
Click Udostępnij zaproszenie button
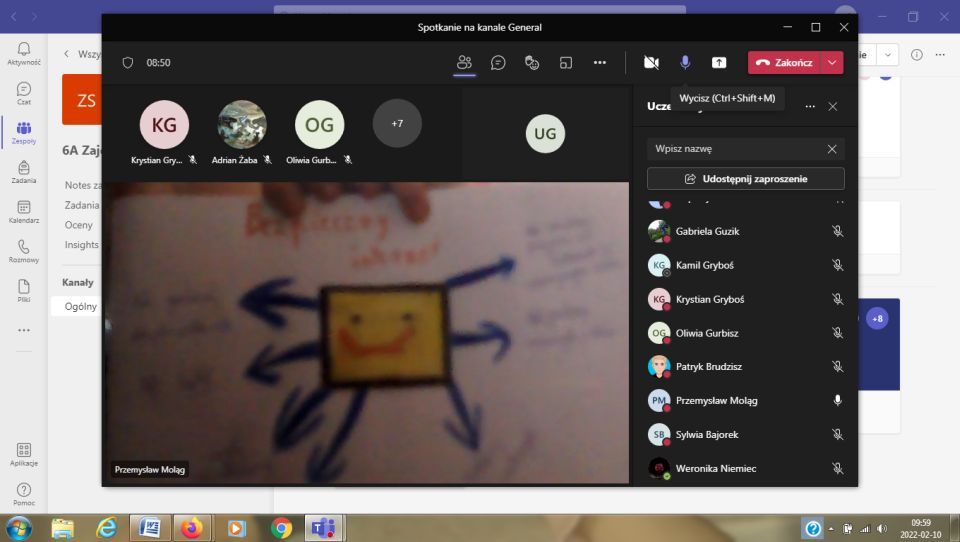745,179
